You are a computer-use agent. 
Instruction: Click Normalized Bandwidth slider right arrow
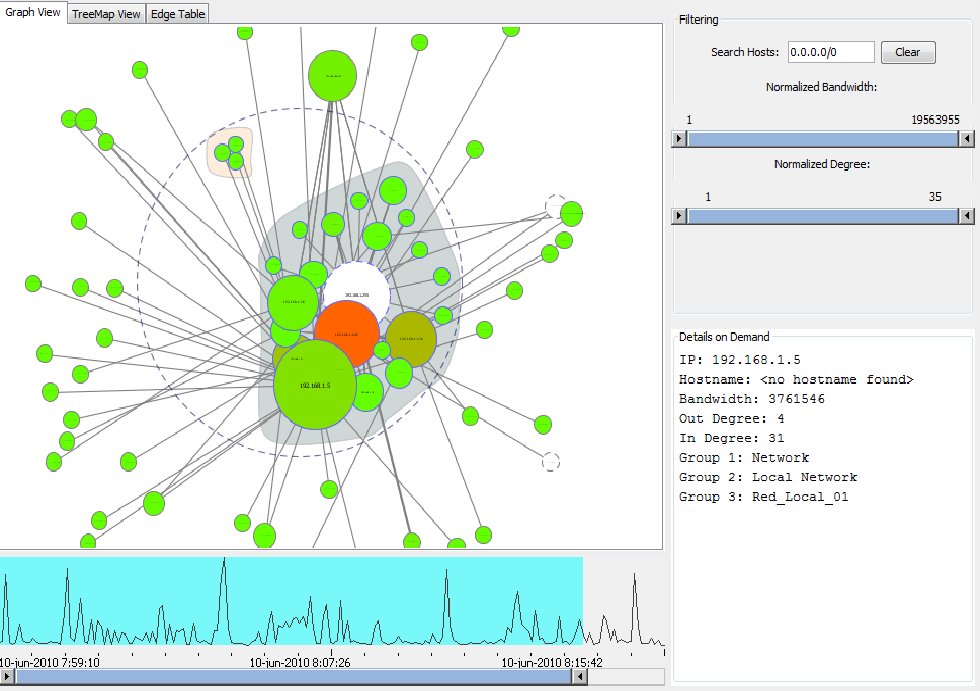[966, 139]
